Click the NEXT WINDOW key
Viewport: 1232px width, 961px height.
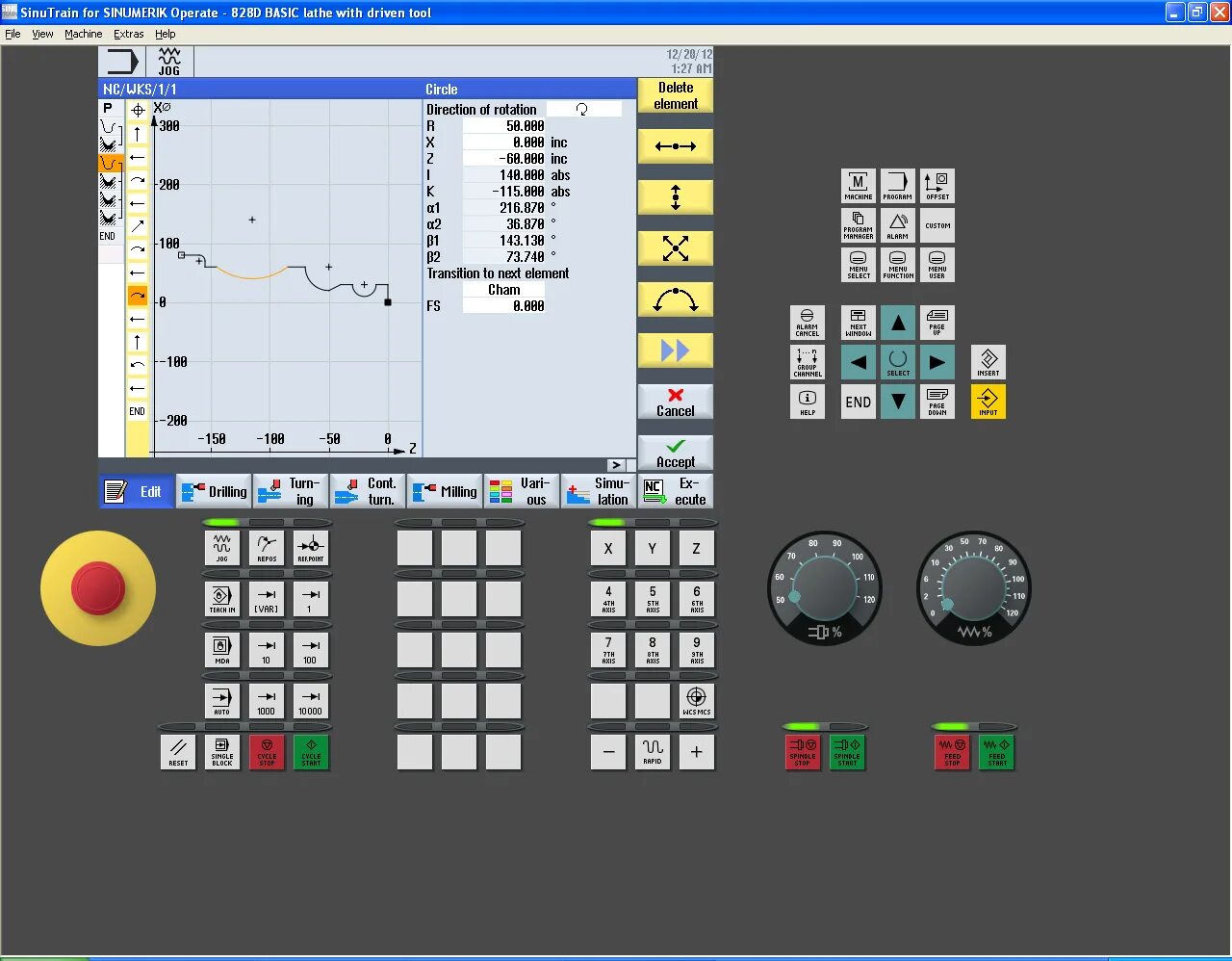point(859,323)
